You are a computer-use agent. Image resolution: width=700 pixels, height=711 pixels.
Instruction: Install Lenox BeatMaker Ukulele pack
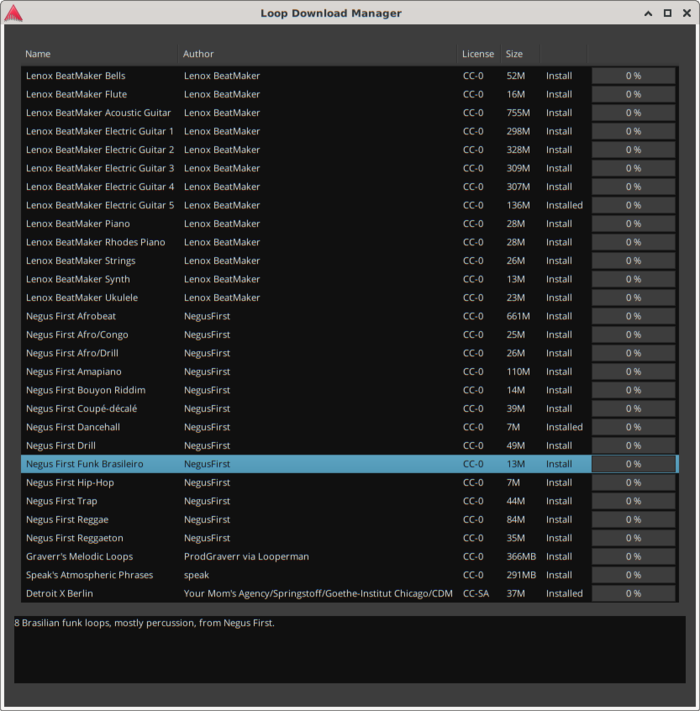tap(559, 298)
